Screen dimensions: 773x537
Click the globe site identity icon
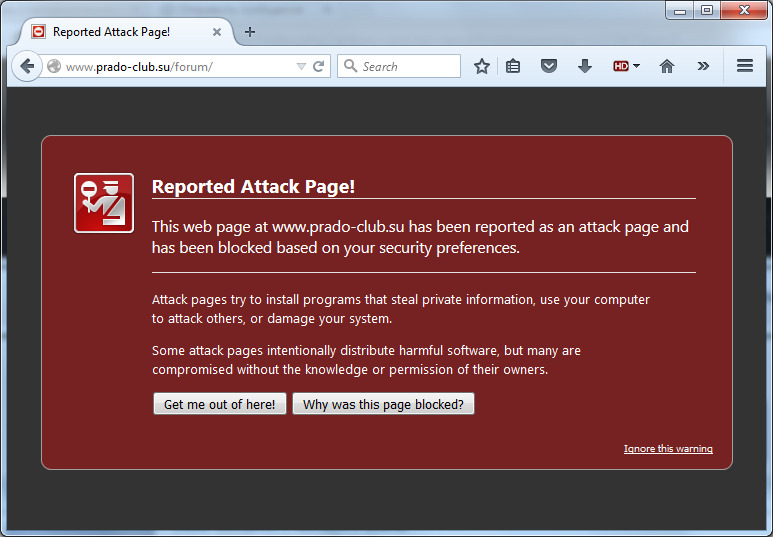[x=54, y=67]
